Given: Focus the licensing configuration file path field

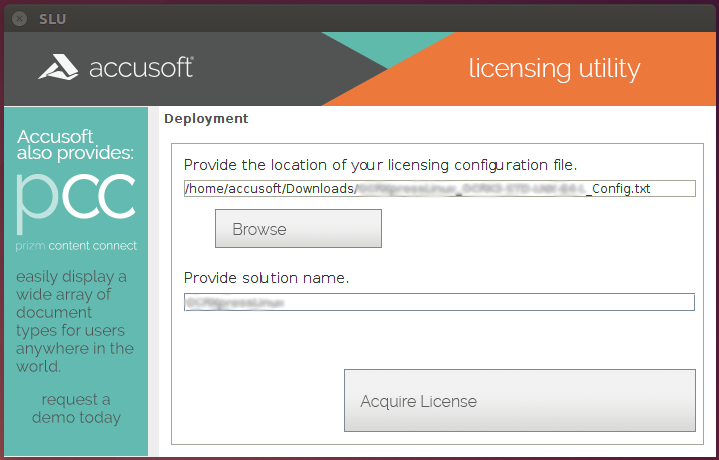Looking at the screenshot, I should (439, 188).
